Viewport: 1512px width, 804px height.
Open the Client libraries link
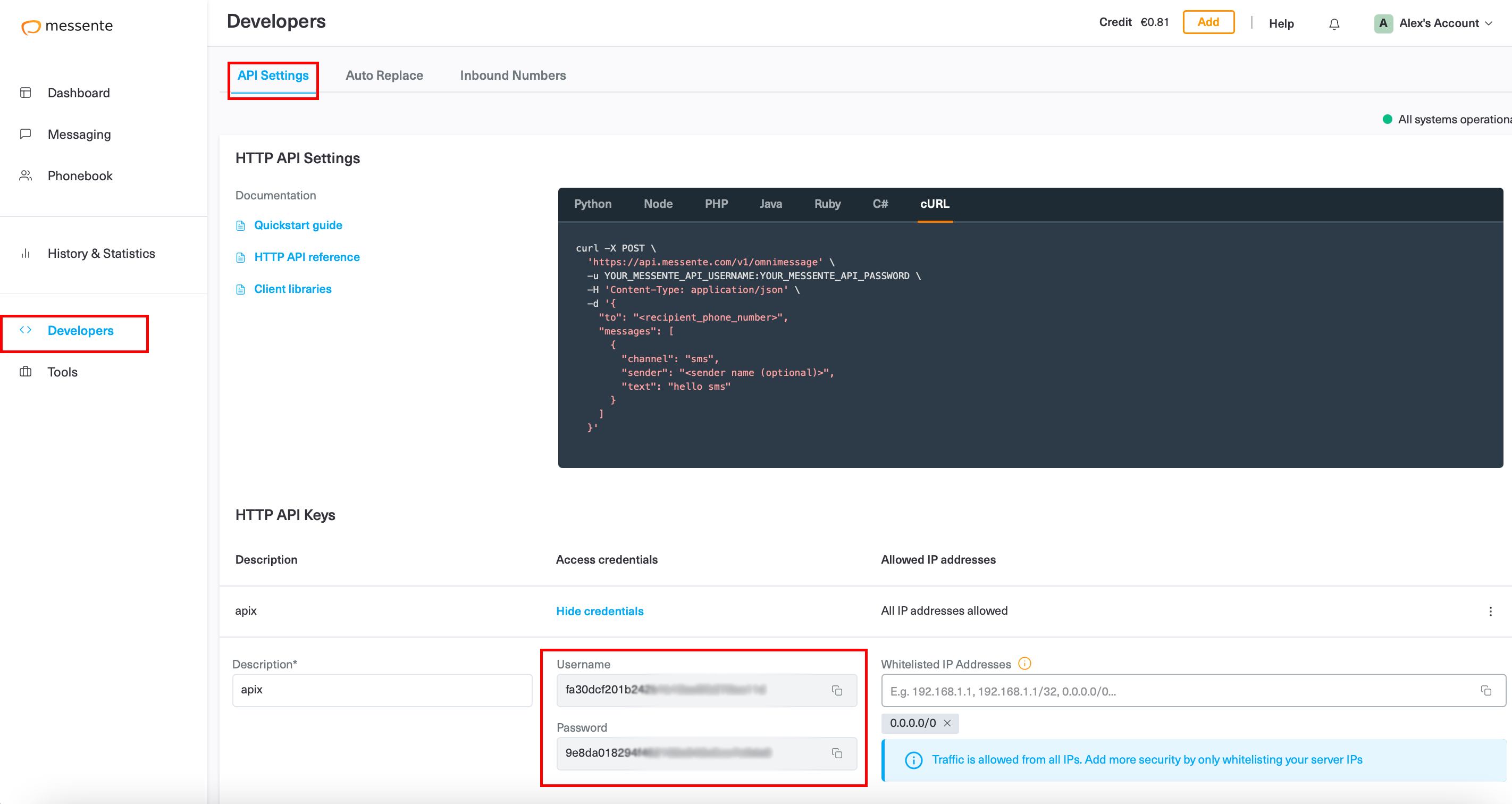[x=293, y=289]
